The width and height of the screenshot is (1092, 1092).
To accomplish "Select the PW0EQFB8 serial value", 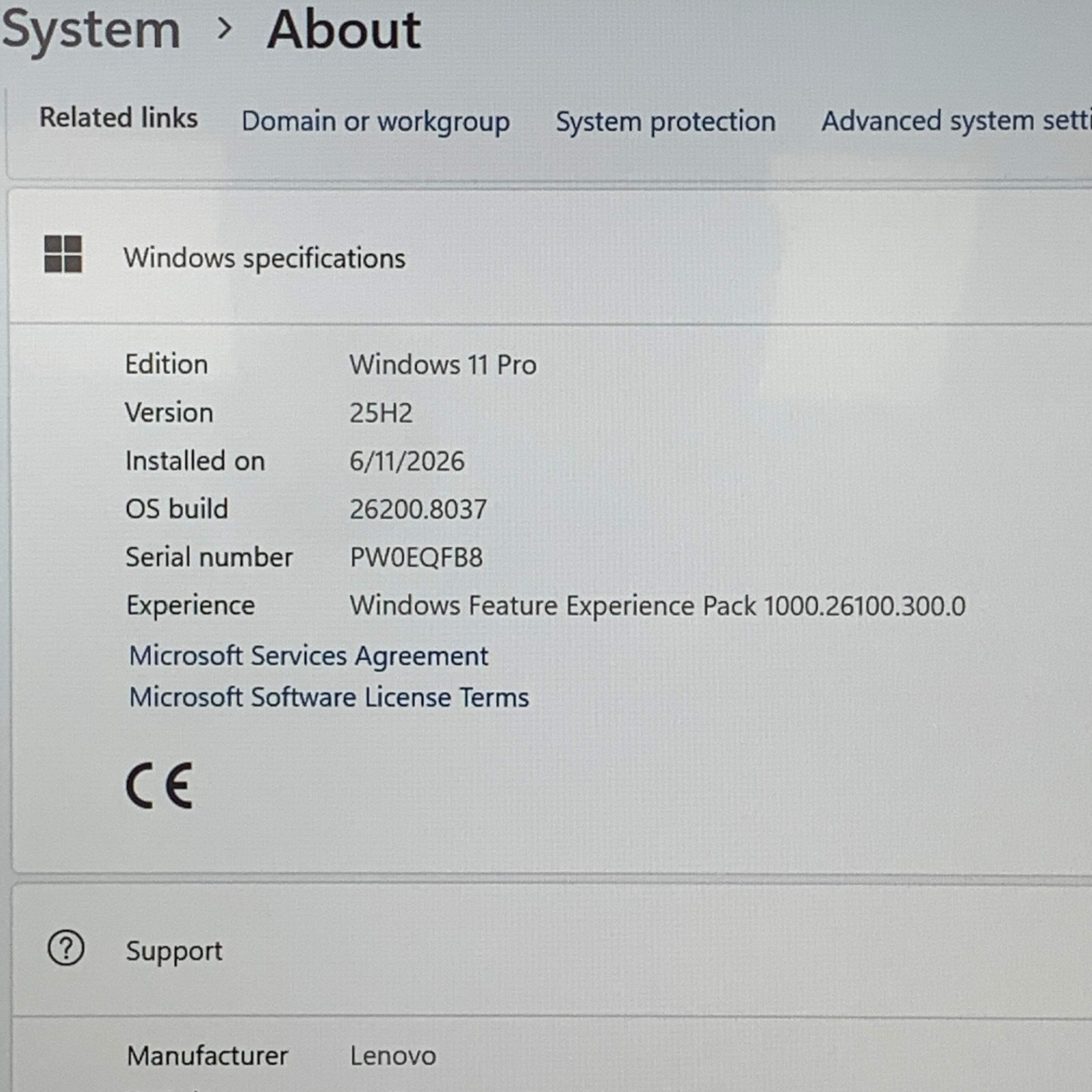I will pos(416,558).
